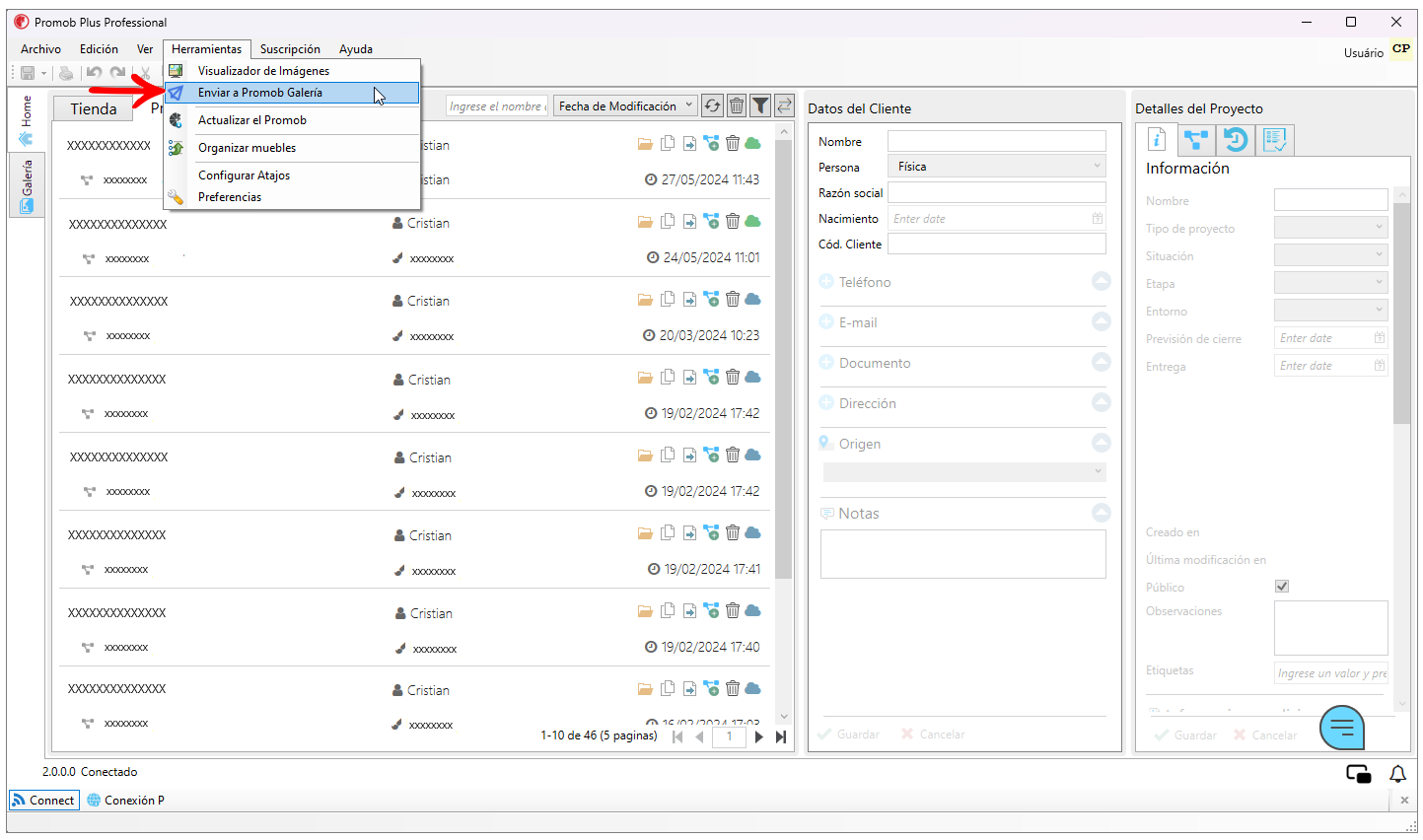Collapse the Teléfono section arrow

click(x=1102, y=282)
